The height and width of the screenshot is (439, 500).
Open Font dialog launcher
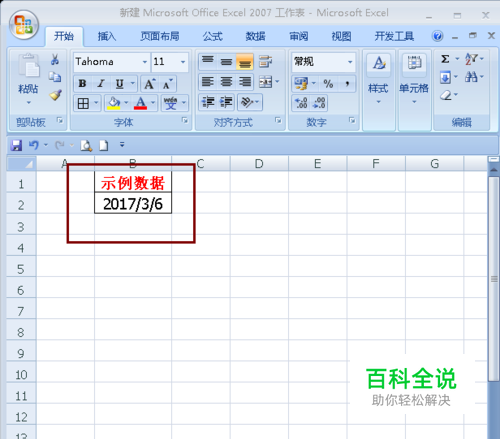click(x=185, y=121)
